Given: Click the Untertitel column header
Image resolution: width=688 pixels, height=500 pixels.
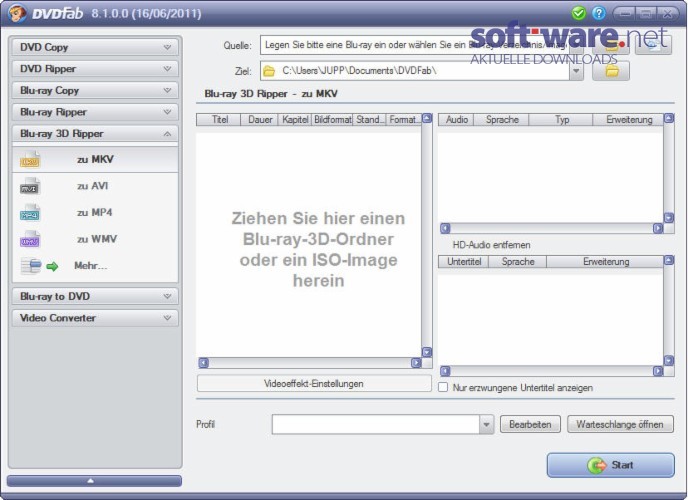Looking at the screenshot, I should (464, 262).
